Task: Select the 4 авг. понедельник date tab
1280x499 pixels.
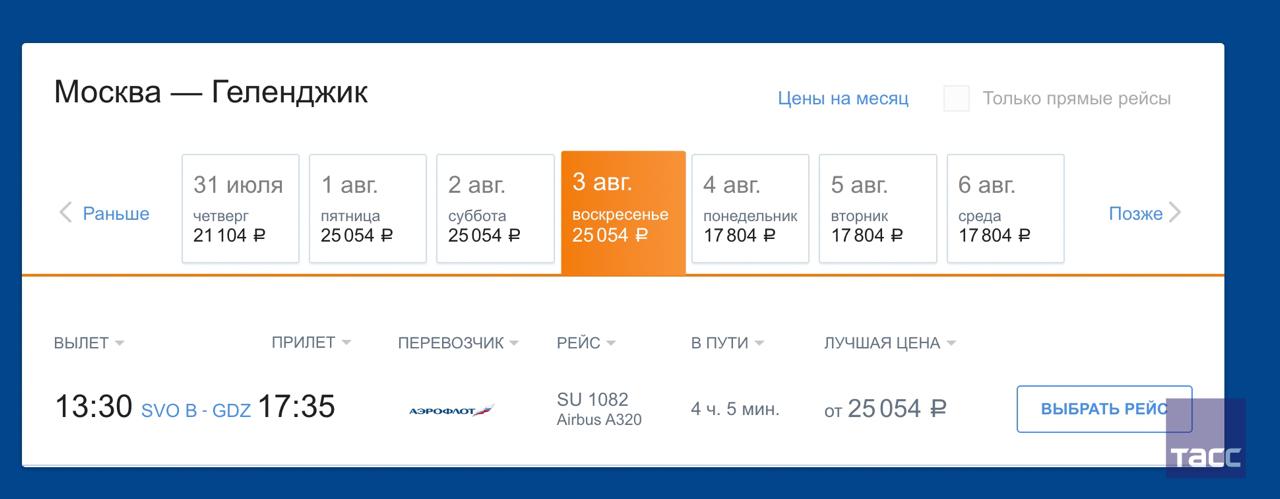Action: coord(750,209)
